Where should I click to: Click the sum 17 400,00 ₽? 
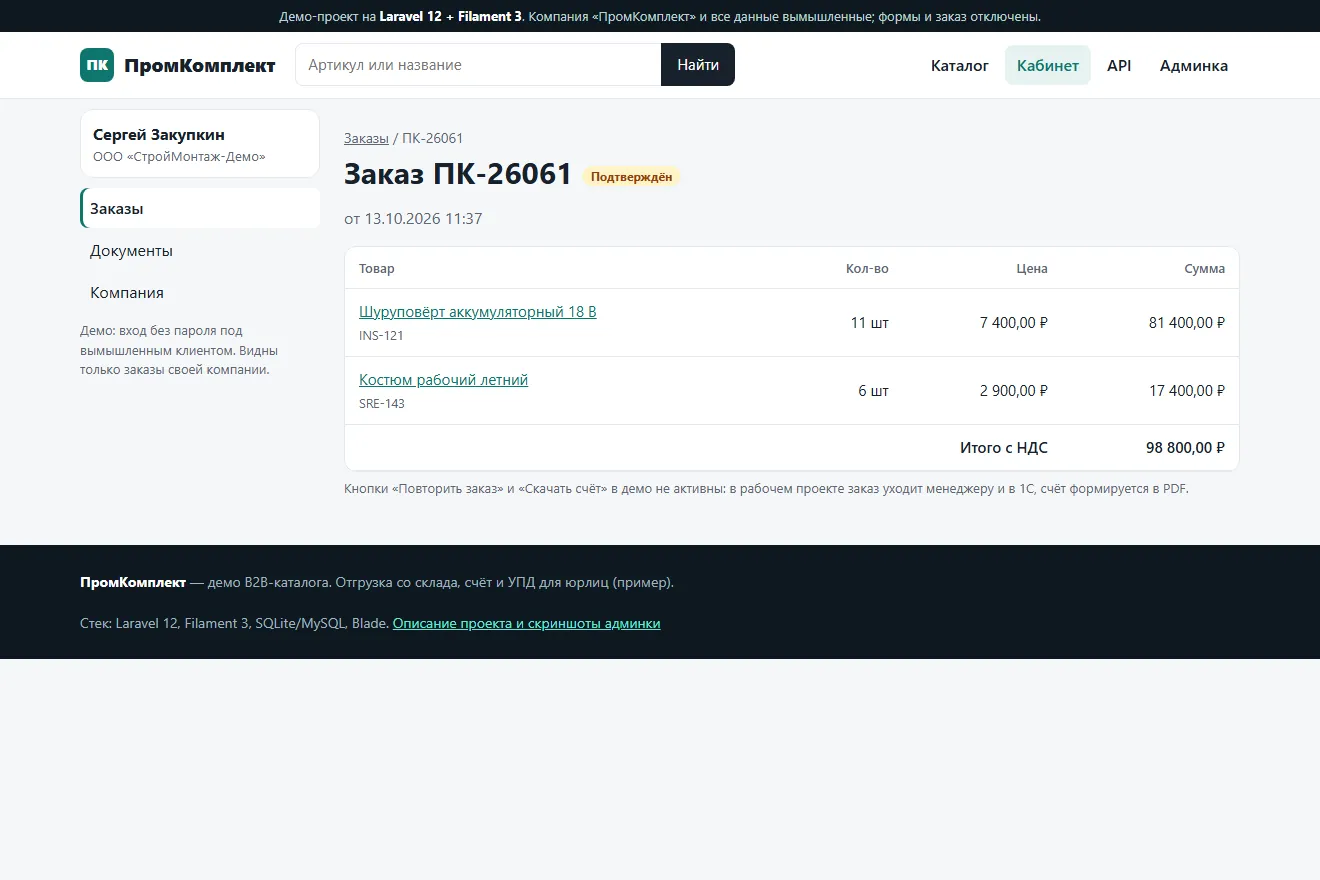[x=1187, y=391]
